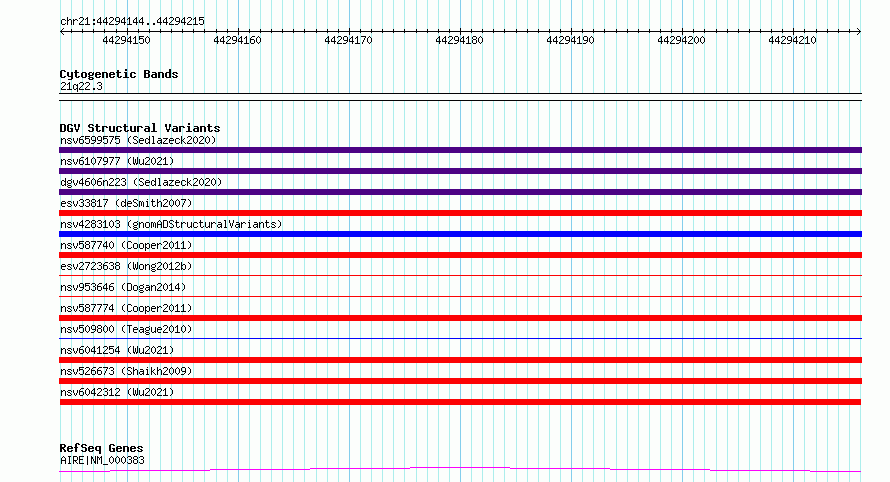
Task: Click ruler position 44294170
Action: pyautogui.click(x=349, y=40)
